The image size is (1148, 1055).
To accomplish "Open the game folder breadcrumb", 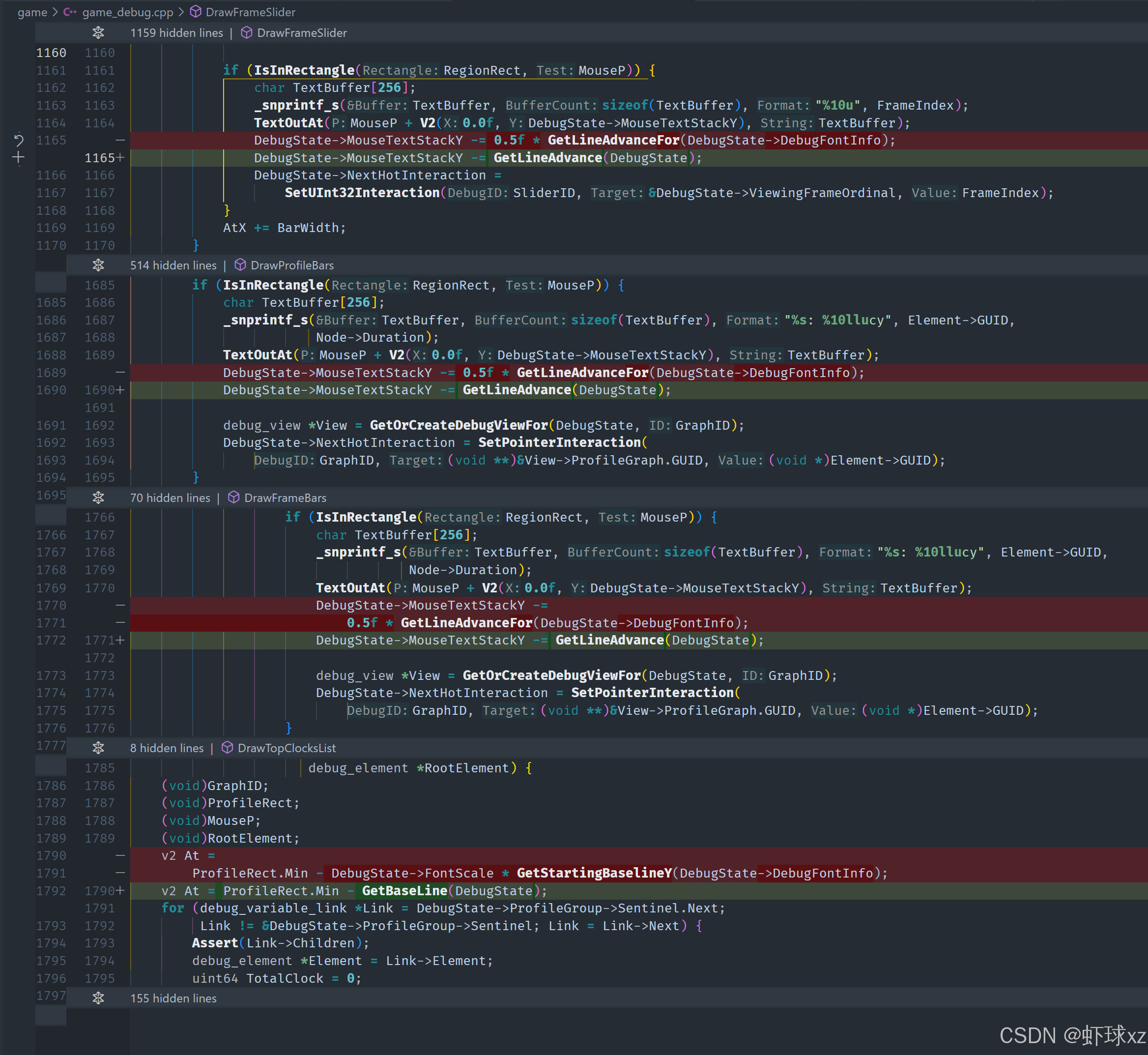I will coord(32,12).
